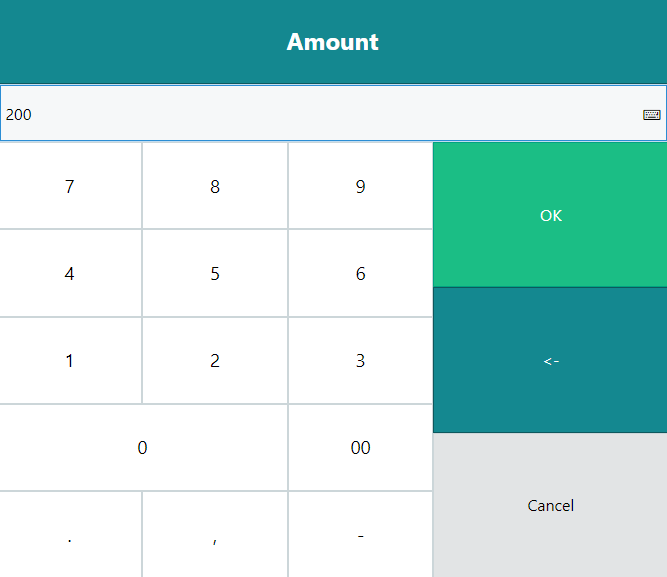The height and width of the screenshot is (577, 667).
Task: Cancel the amount entry
Action: tap(550, 505)
